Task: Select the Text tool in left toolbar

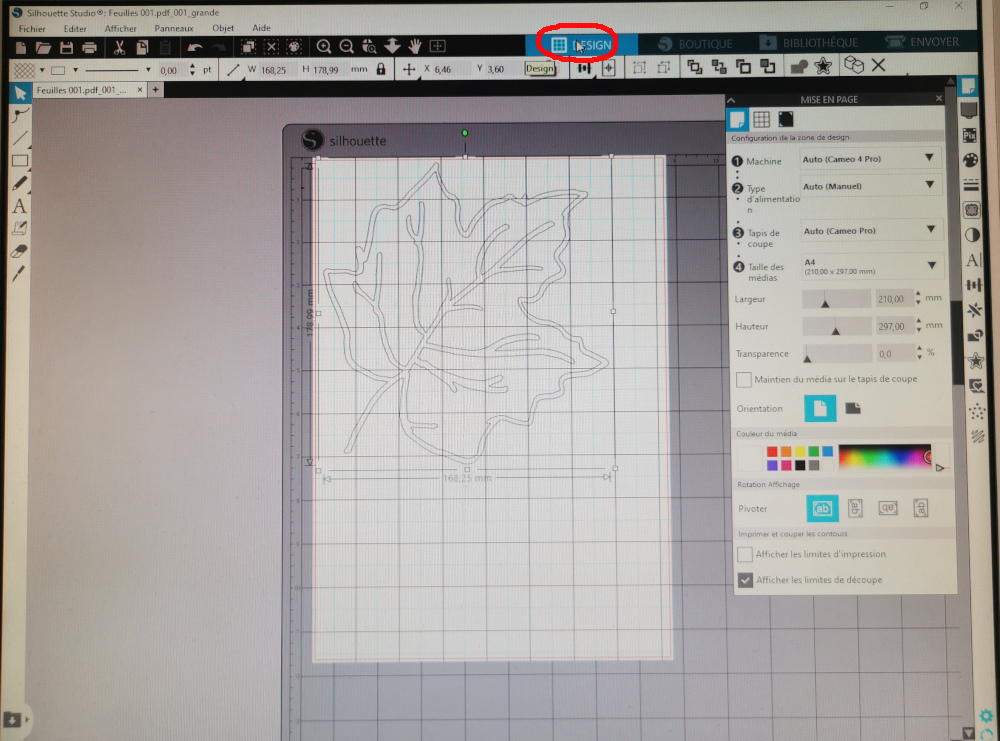Action: tap(18, 207)
